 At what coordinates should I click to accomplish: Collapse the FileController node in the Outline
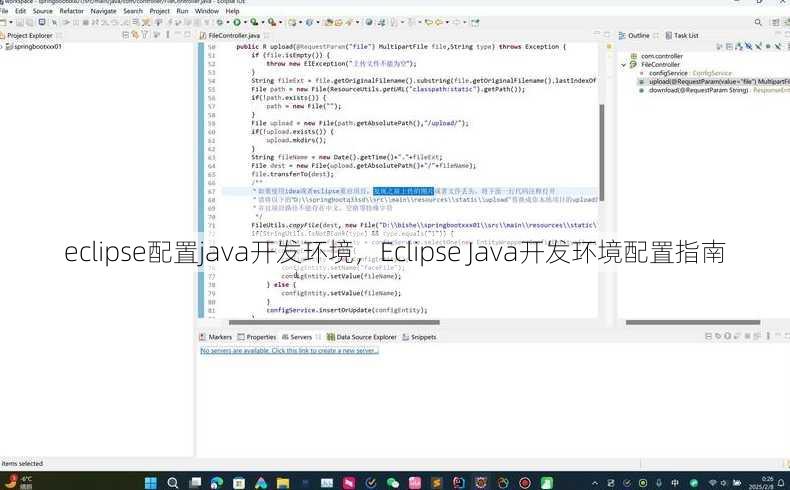624,64
